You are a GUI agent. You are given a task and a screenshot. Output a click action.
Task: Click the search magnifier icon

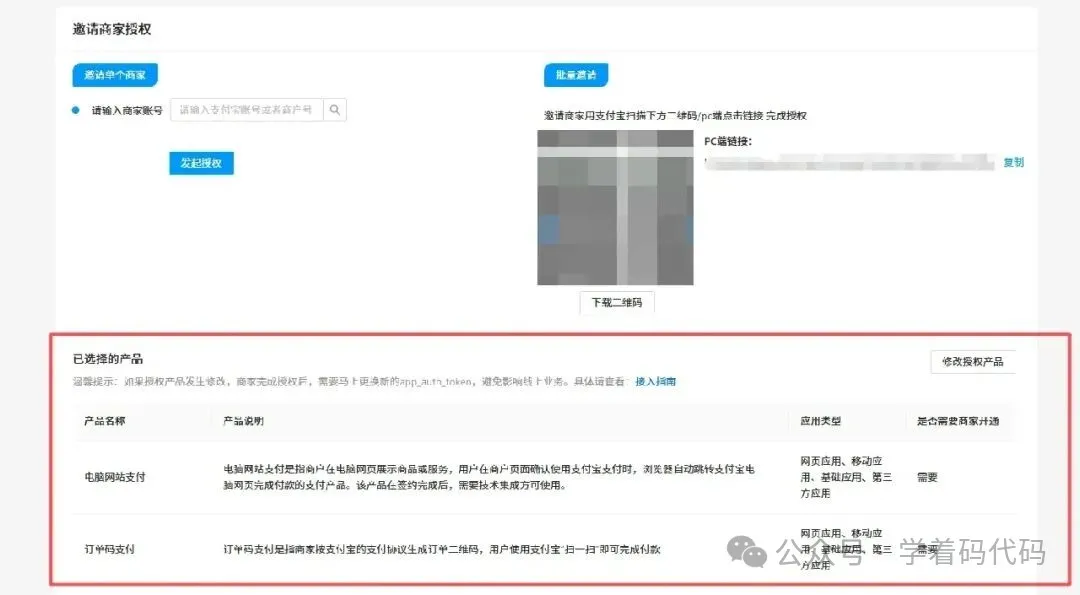click(335, 109)
